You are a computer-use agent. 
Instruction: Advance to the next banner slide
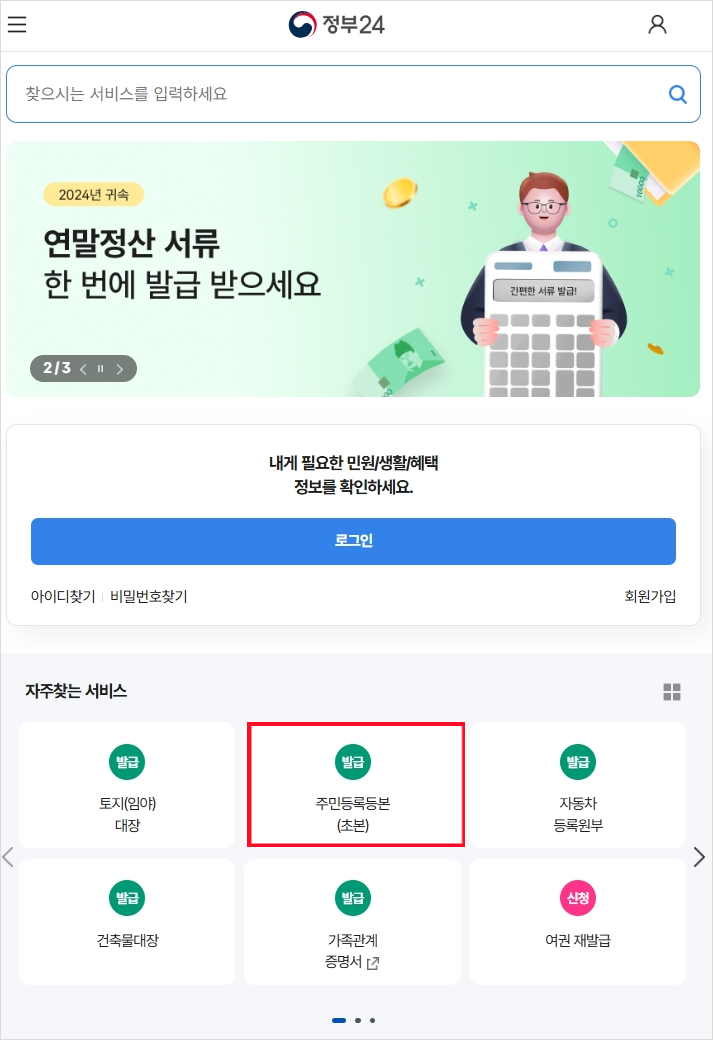pos(120,369)
